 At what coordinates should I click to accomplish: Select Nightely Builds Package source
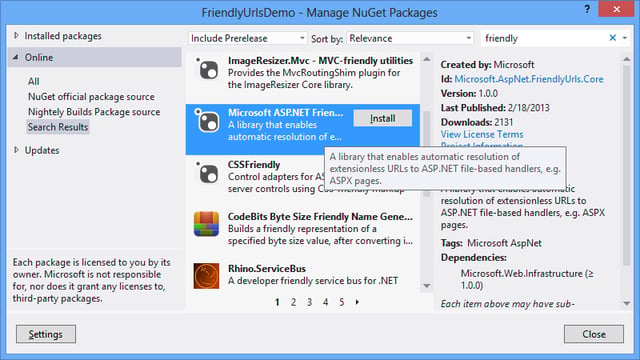(94, 112)
